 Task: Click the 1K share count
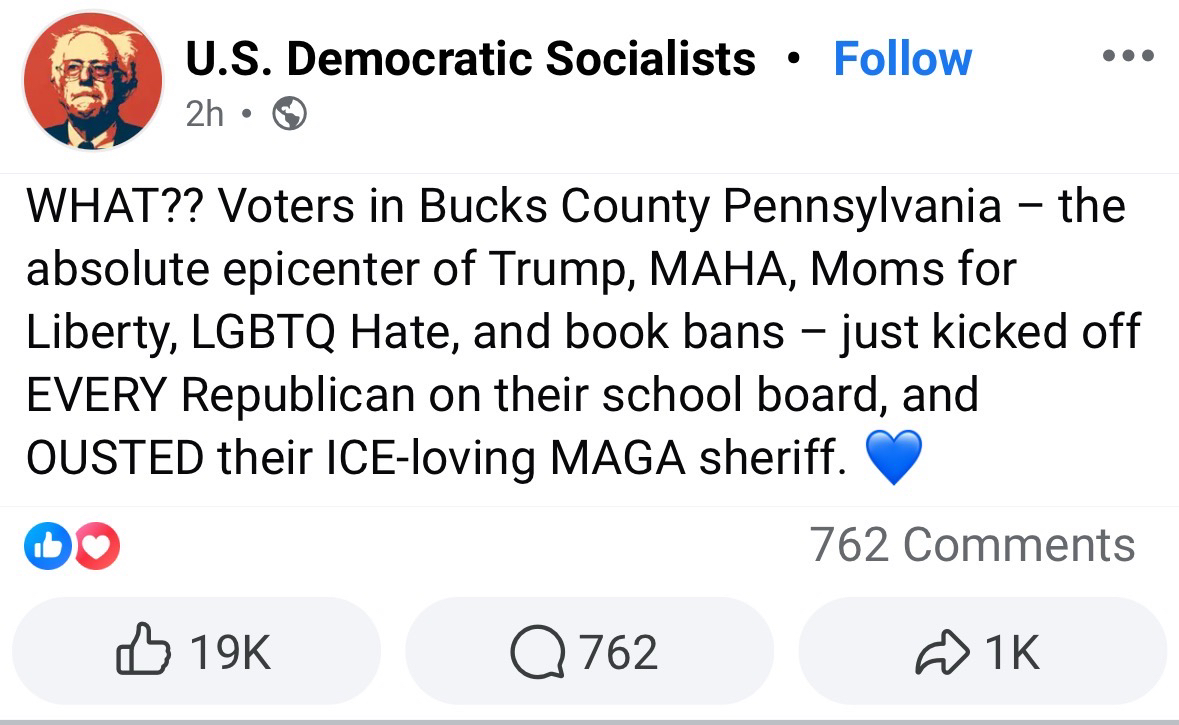[1011, 653]
